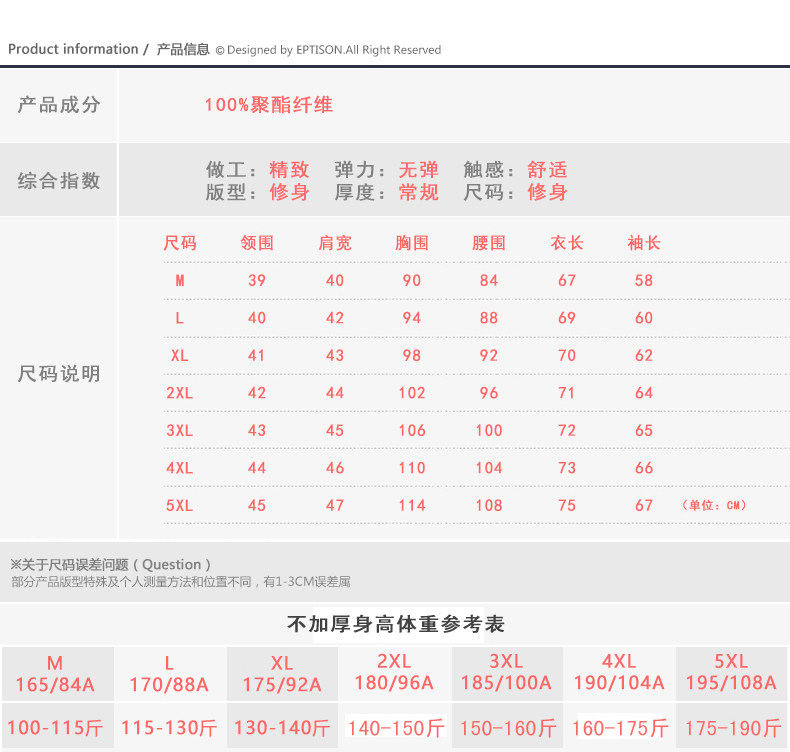Select the 100%聚酯纤维 composition text
Viewport: 790px width, 752px height.
pos(269,105)
